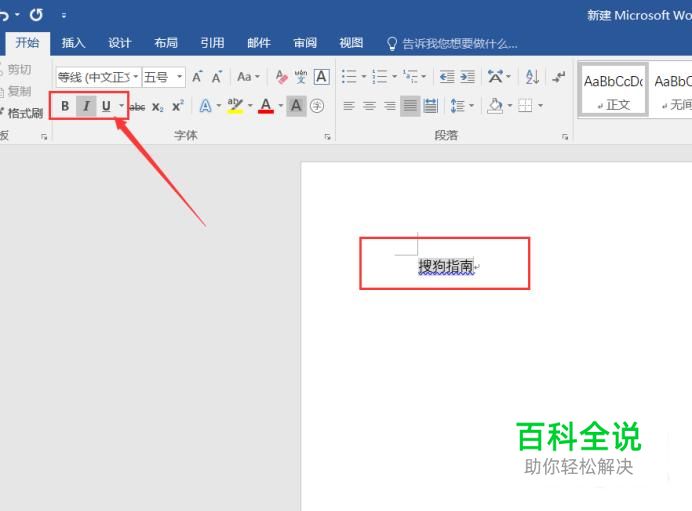
Task: Open Clipboard dialog launcher
Action: tap(44, 137)
